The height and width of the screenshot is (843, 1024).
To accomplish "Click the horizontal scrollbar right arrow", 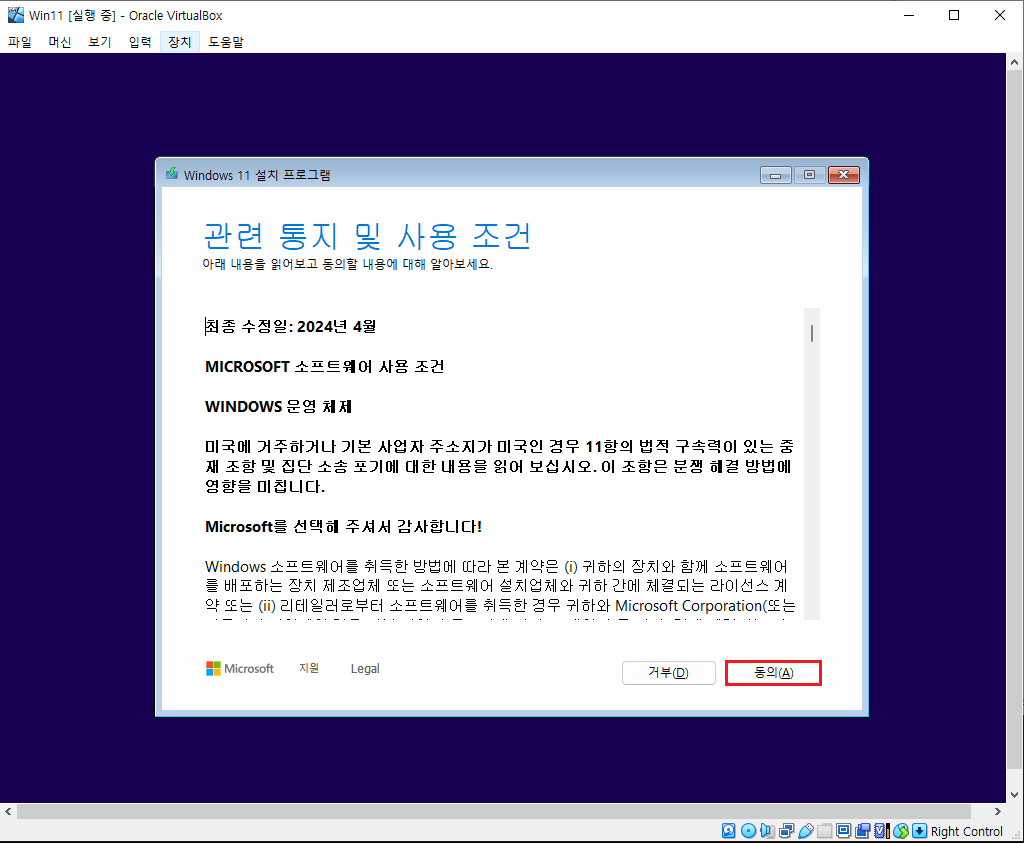I will pos(998,812).
